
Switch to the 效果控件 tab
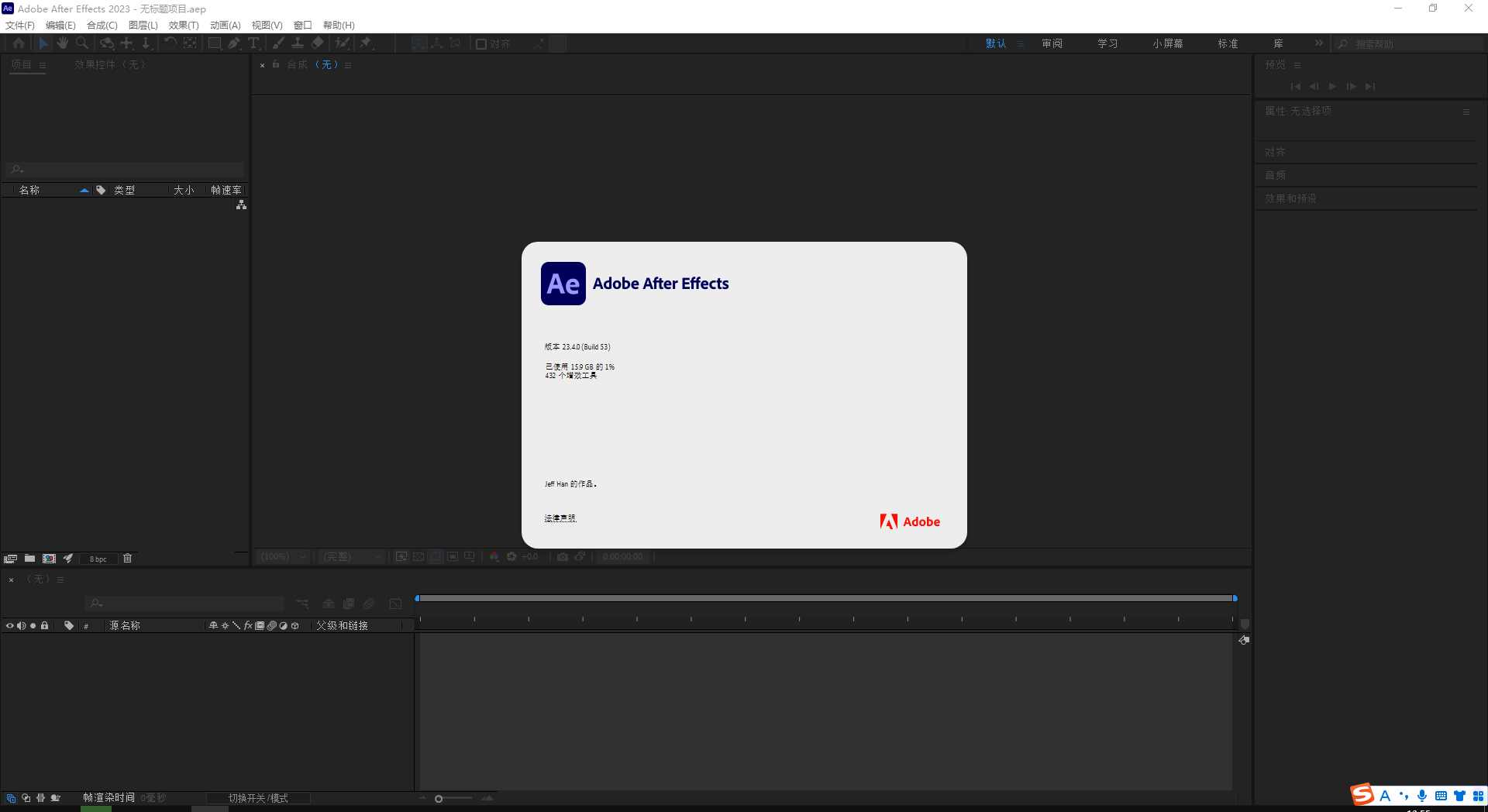point(110,64)
